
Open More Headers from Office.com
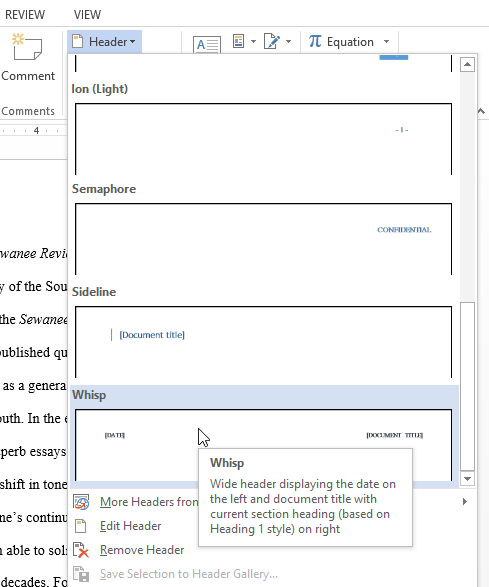coord(273,502)
